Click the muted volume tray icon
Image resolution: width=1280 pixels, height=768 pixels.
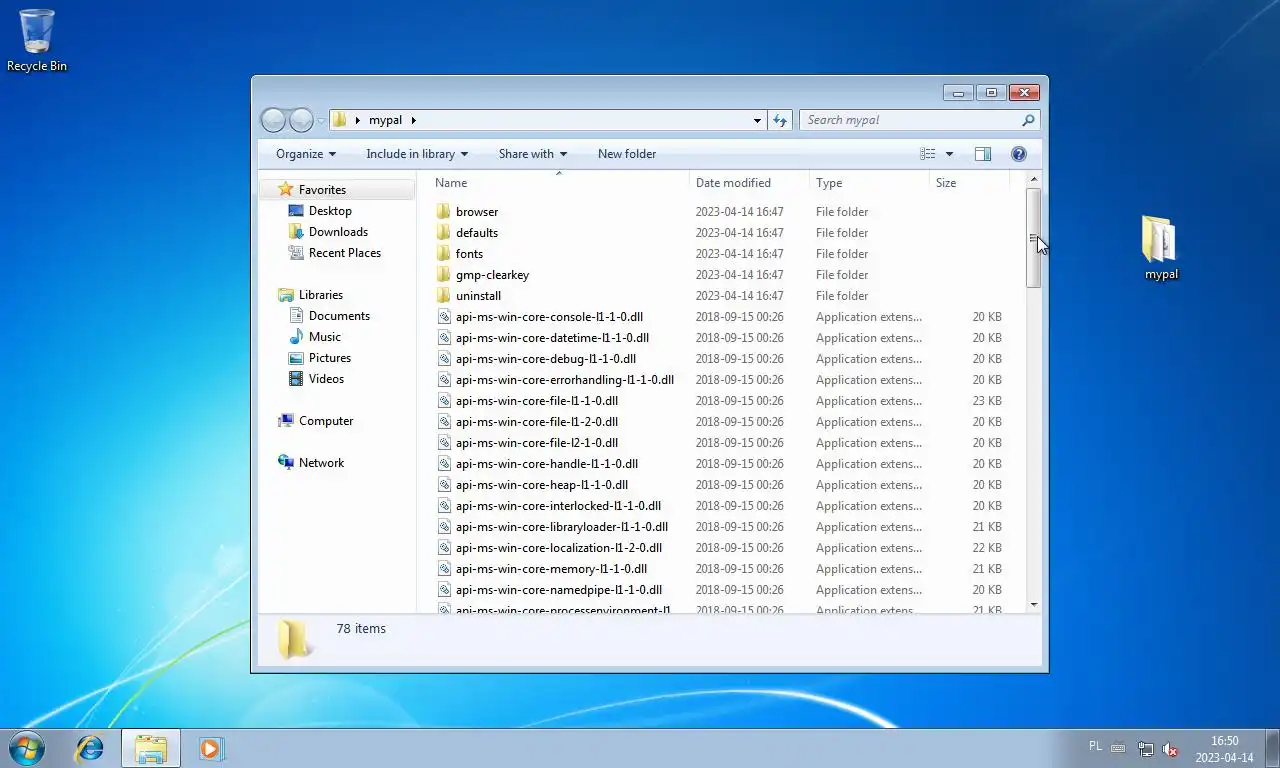tap(1169, 749)
